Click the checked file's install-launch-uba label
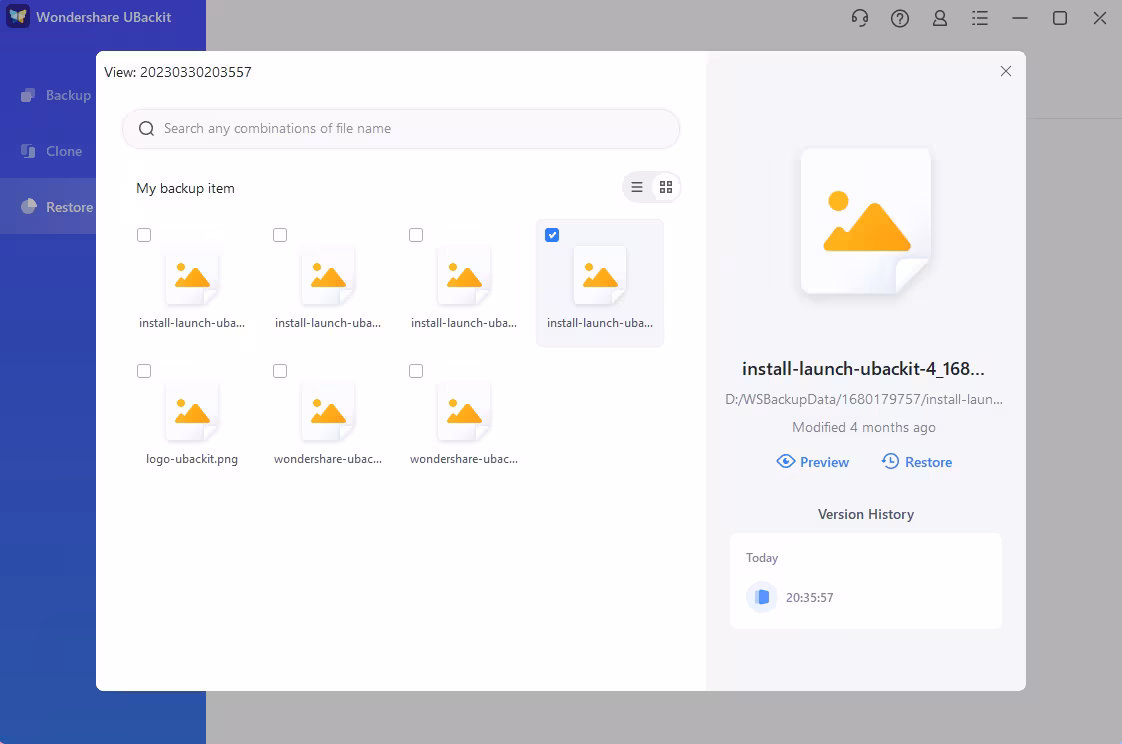The width and height of the screenshot is (1122, 744). click(x=600, y=323)
